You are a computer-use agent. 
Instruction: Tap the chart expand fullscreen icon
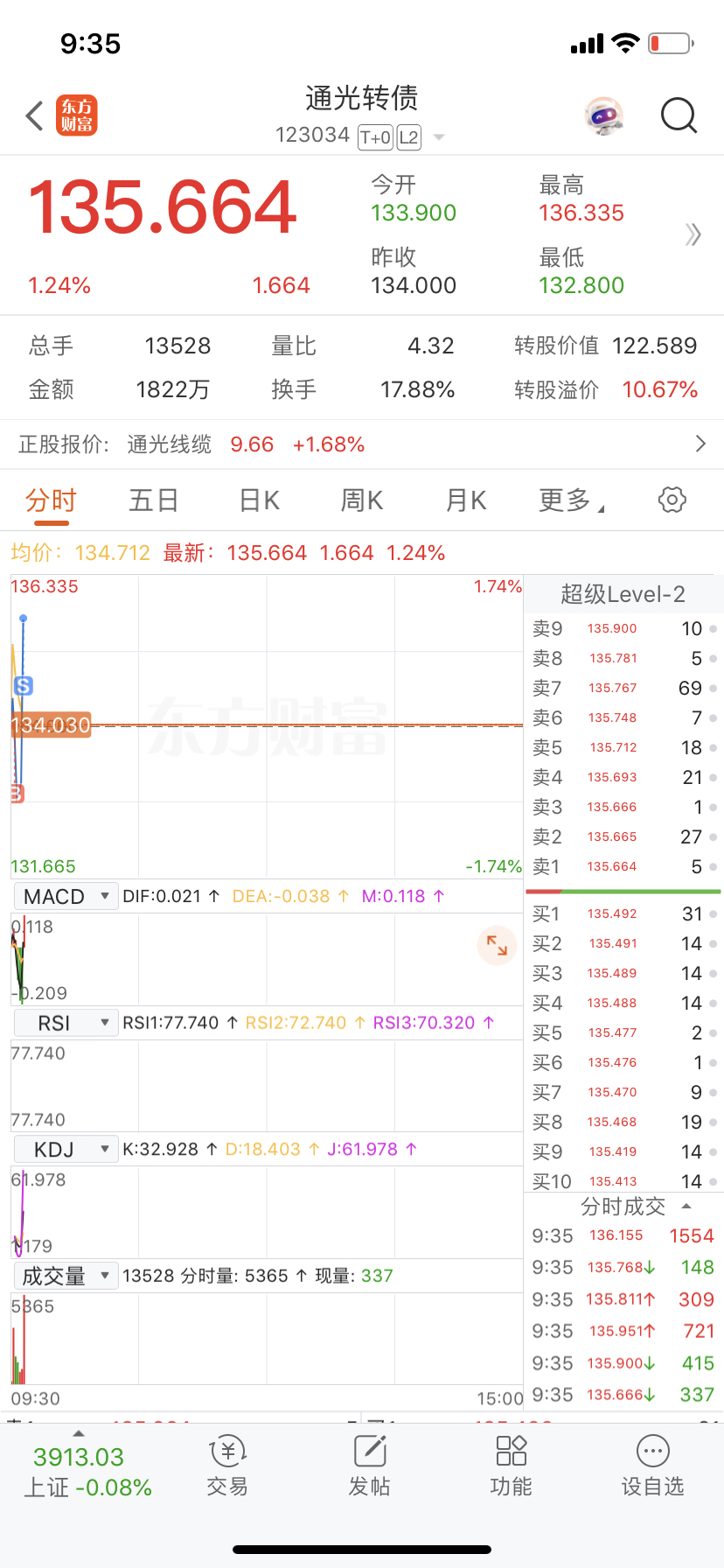497,945
